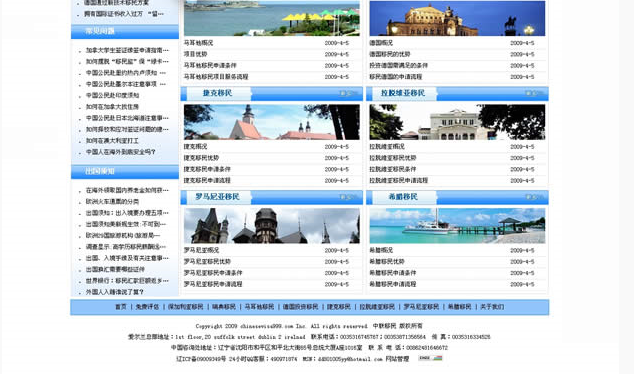Open the 中国人在海外到底安全吗？ sidebar article
This screenshot has height=374, width=634.
coord(120,152)
